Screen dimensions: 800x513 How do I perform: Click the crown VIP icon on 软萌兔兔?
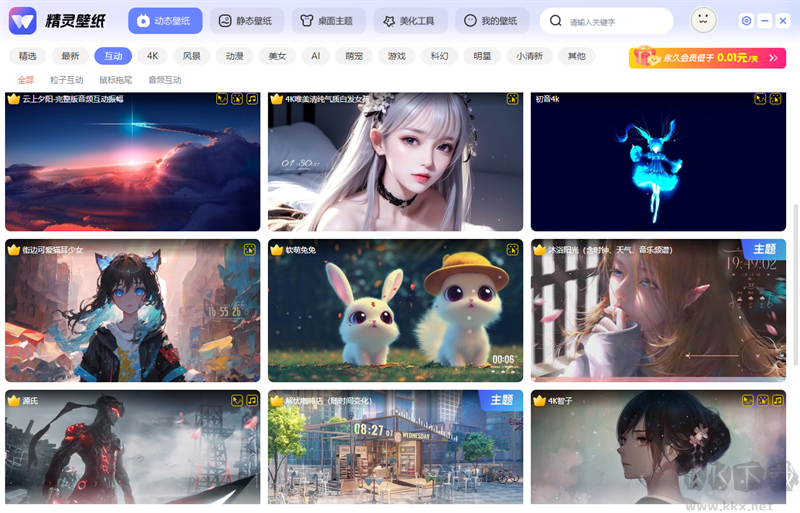point(277,249)
